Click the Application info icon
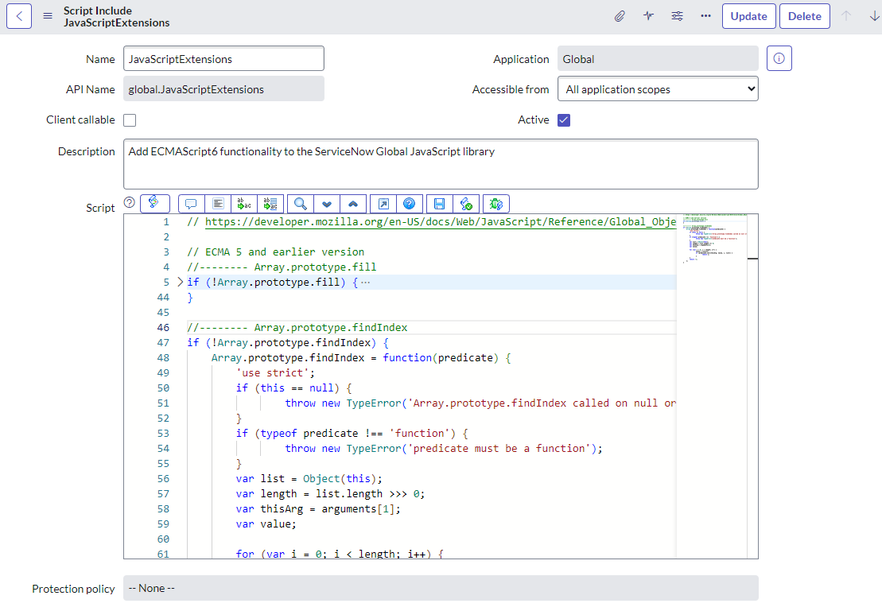The width and height of the screenshot is (882, 612). tap(779, 58)
